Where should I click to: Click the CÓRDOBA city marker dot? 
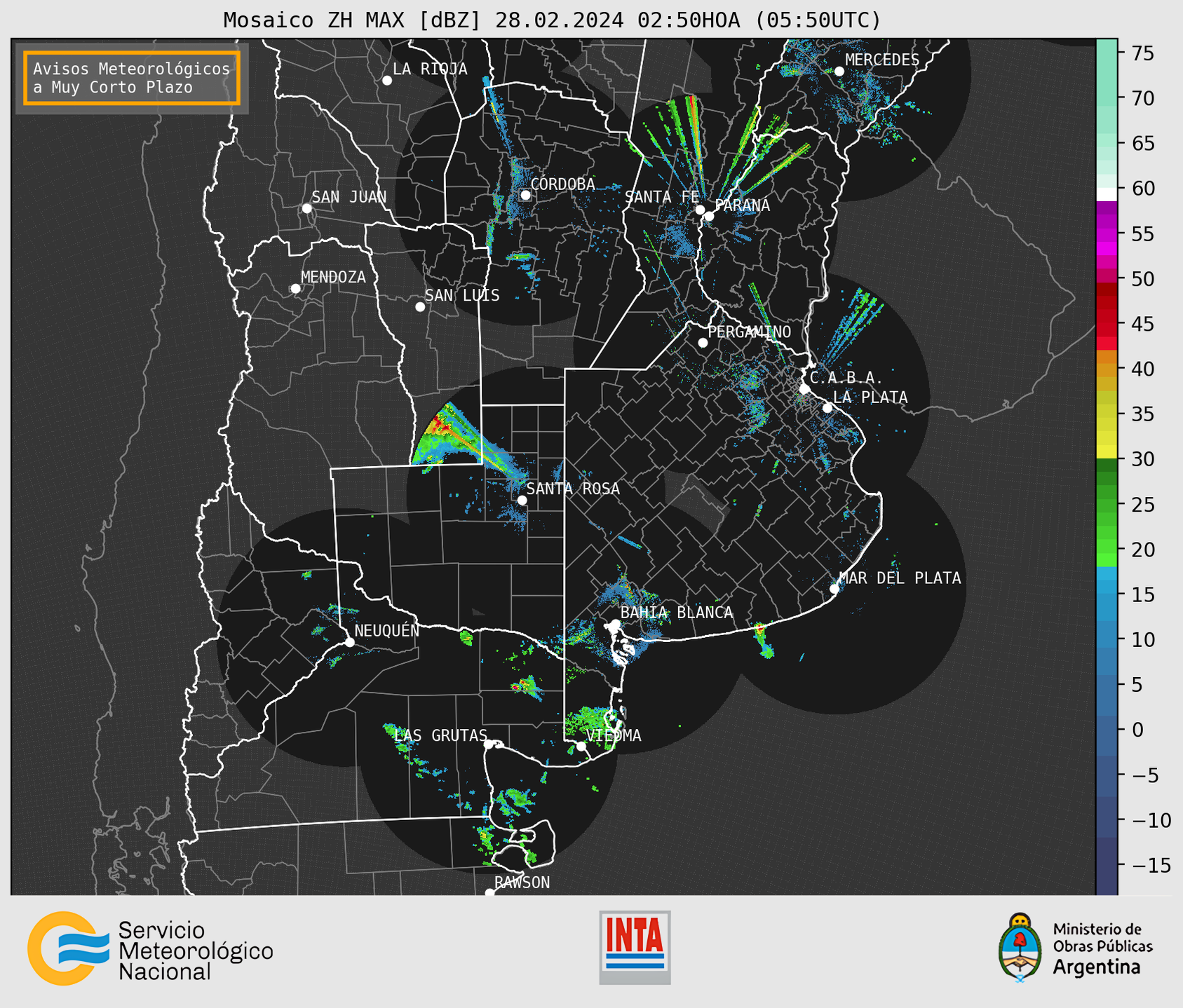tap(525, 195)
